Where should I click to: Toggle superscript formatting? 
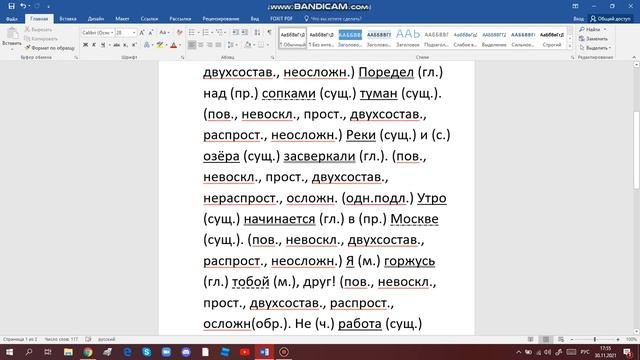click(134, 45)
